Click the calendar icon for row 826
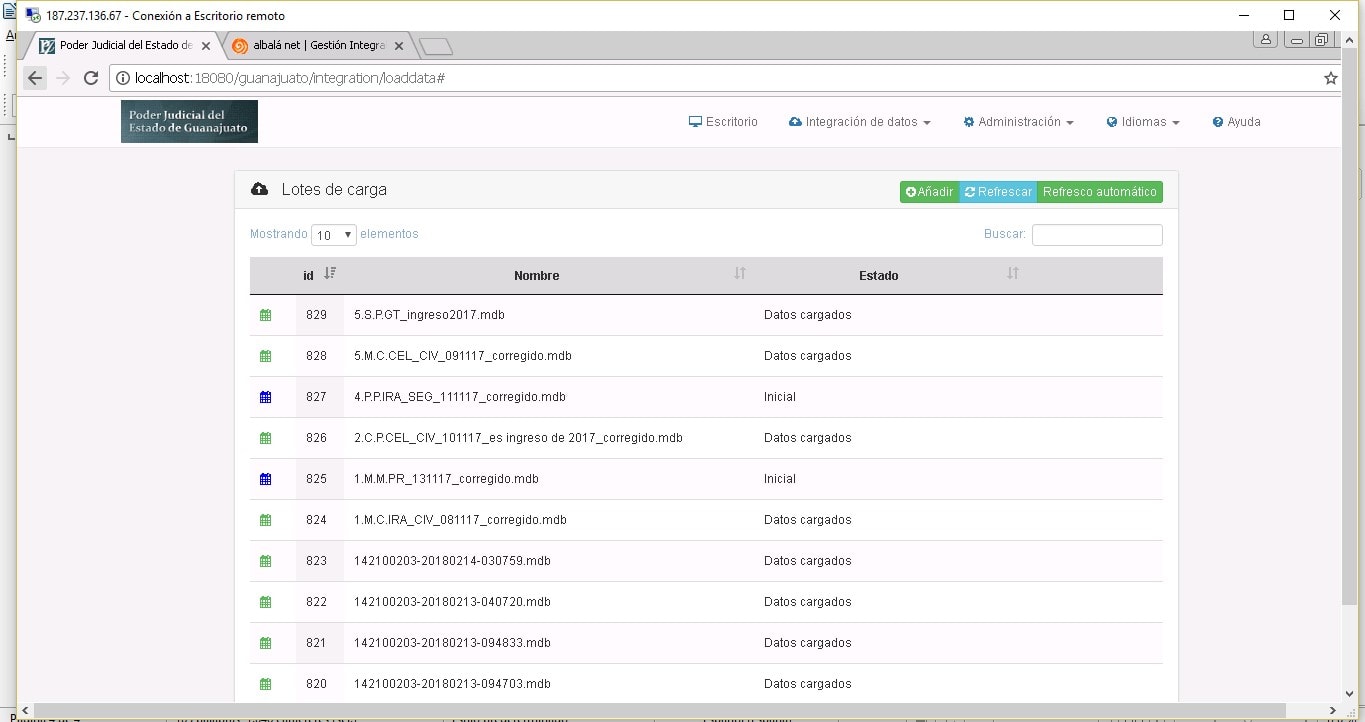 click(265, 438)
